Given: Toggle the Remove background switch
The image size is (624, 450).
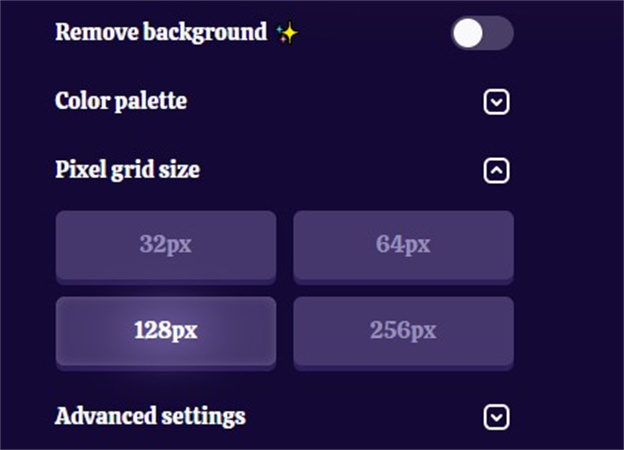Looking at the screenshot, I should click(482, 33).
